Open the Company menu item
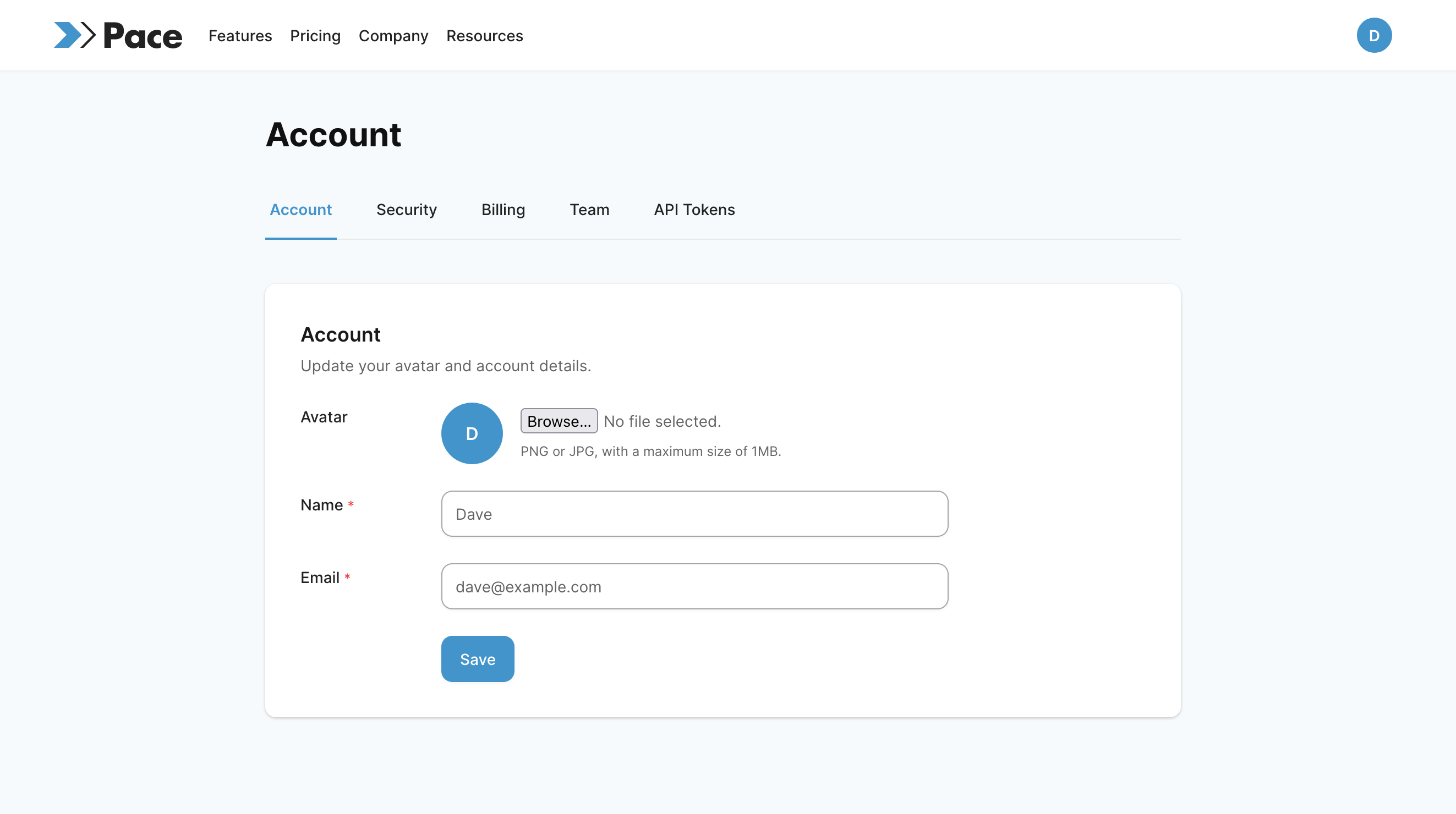 tap(393, 36)
